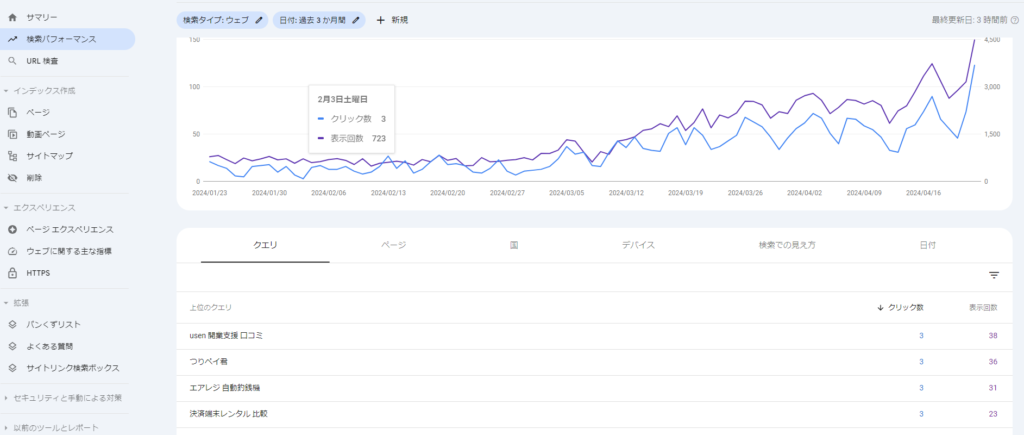
Task: Switch to the 国 tab
Action: 515,246
